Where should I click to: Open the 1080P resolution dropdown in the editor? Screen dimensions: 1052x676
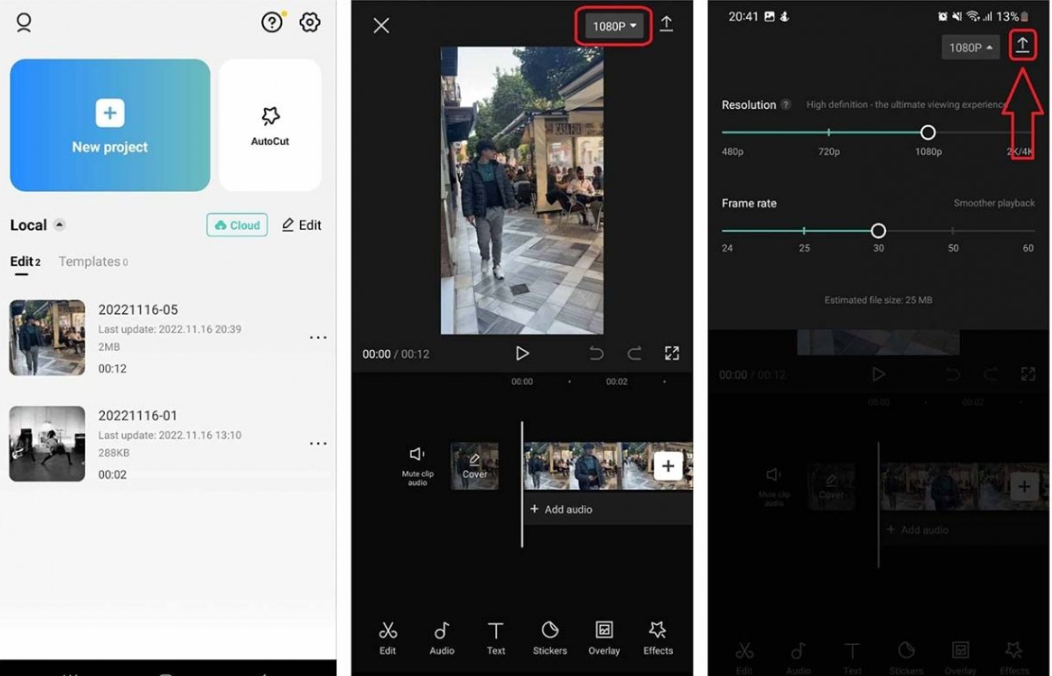pyautogui.click(x=614, y=26)
